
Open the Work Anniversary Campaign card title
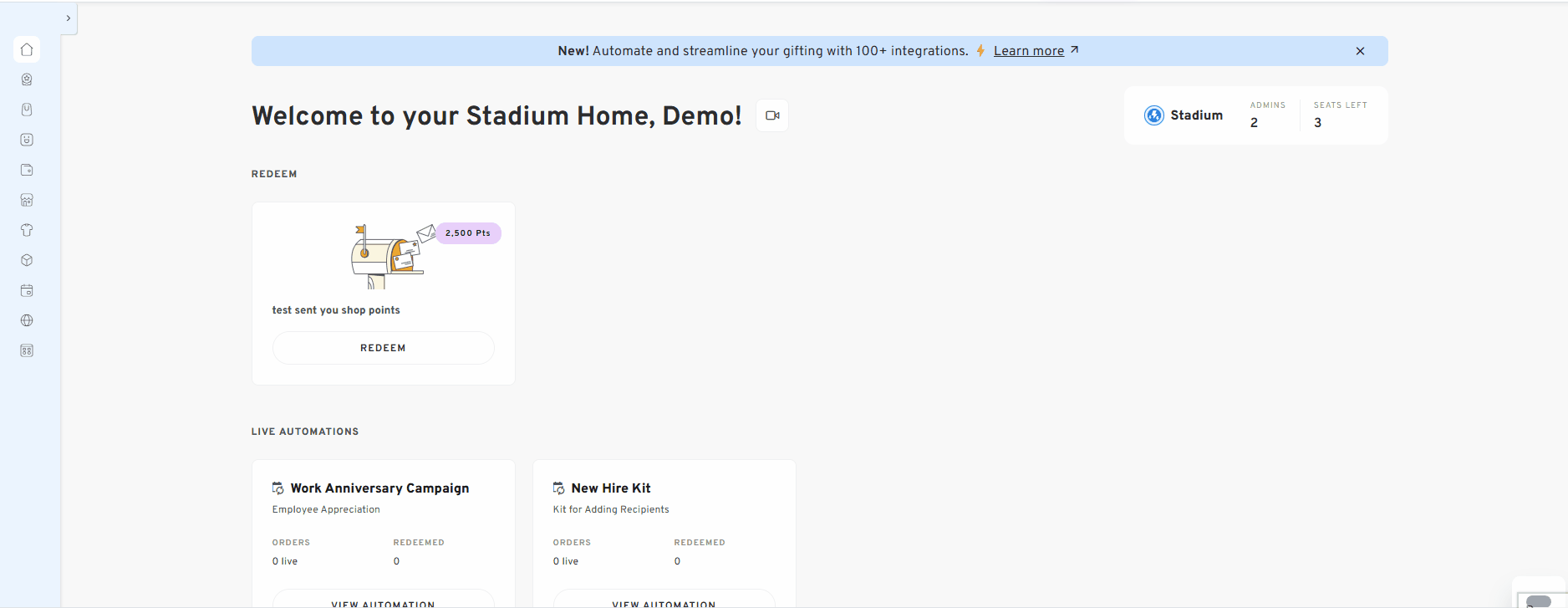[379, 488]
